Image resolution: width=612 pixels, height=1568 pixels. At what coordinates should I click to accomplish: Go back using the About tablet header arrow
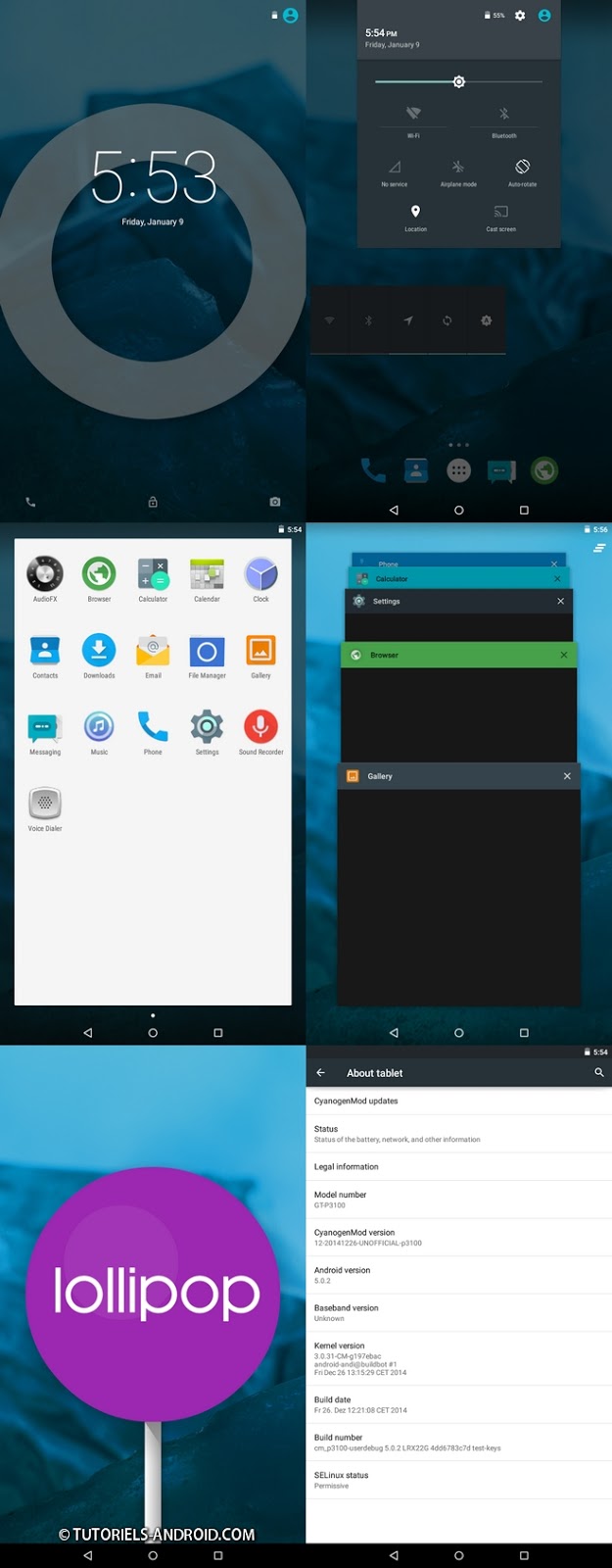pyautogui.click(x=320, y=1073)
